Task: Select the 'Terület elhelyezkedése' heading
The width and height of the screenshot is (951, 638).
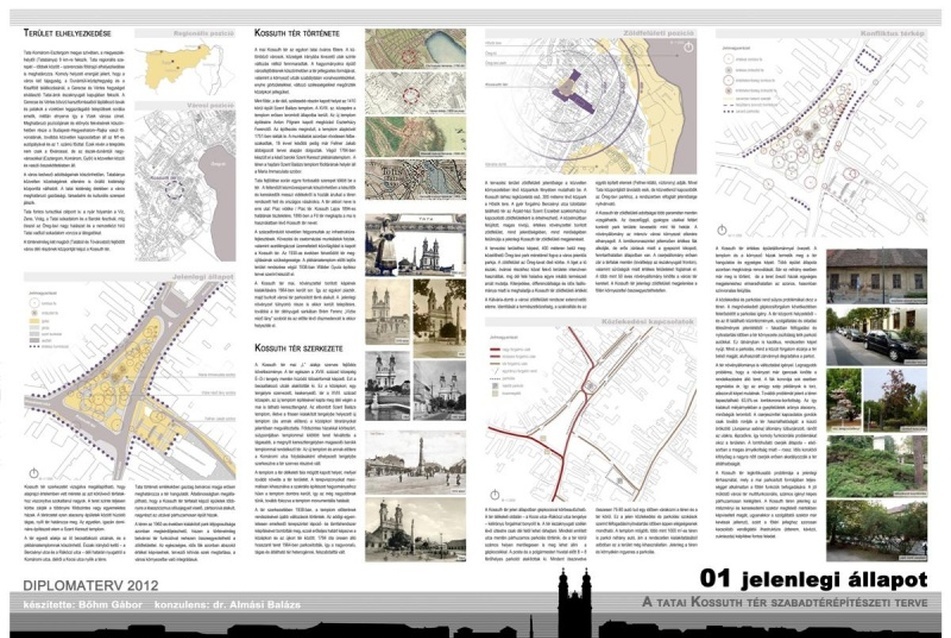Action: (67, 33)
